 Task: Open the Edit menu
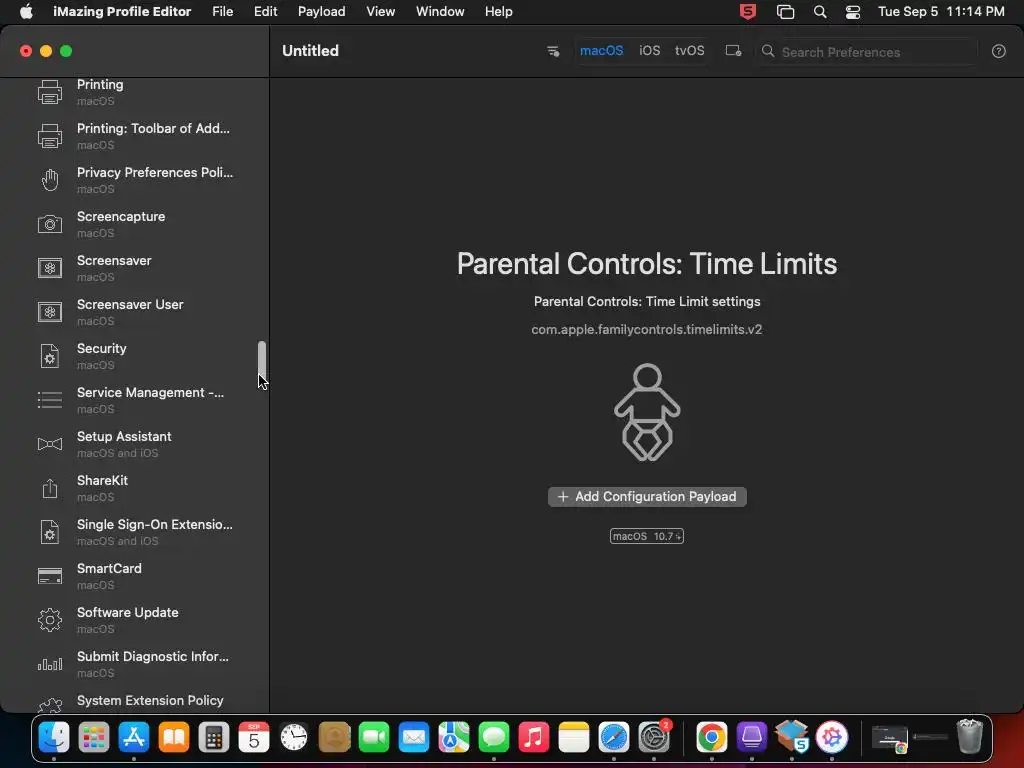265,12
